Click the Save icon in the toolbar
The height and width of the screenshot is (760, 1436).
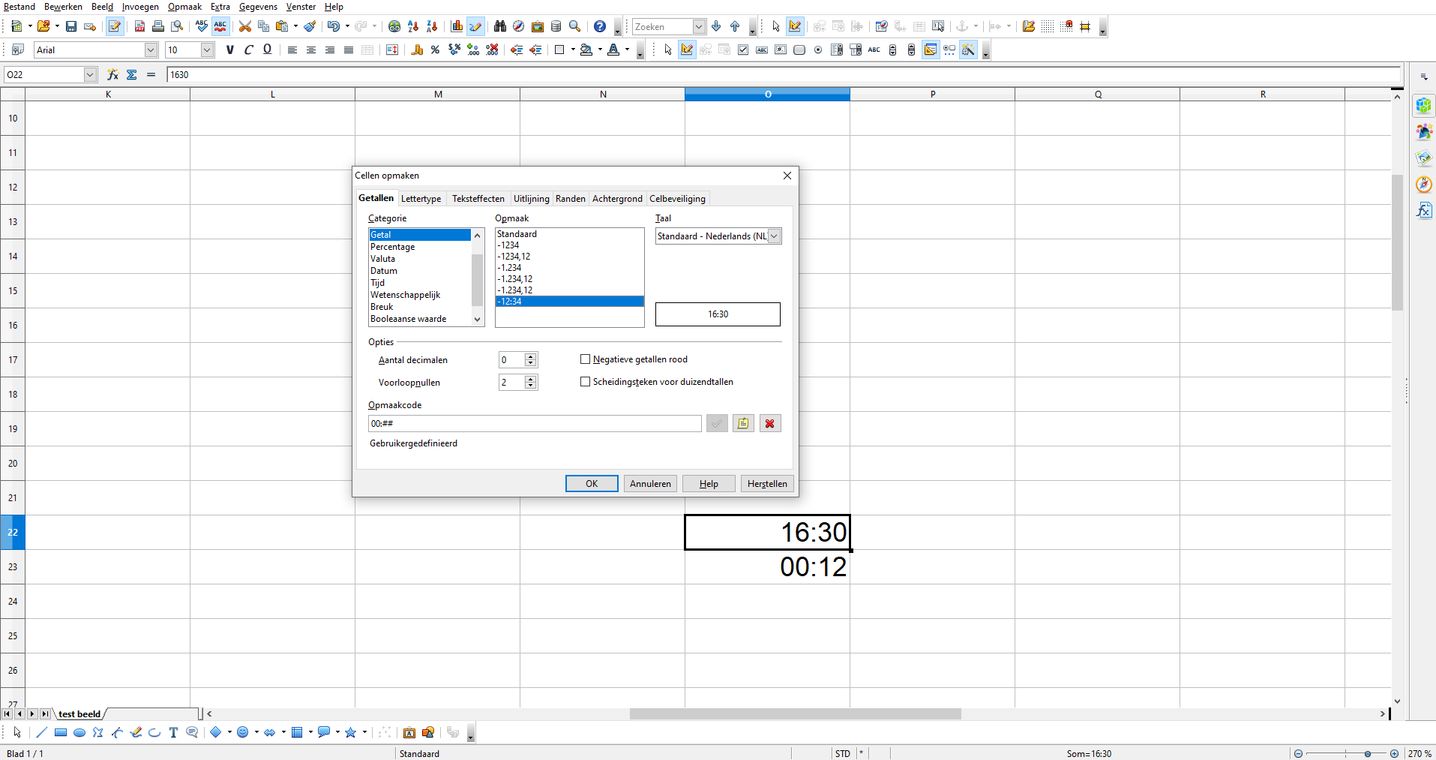point(71,26)
